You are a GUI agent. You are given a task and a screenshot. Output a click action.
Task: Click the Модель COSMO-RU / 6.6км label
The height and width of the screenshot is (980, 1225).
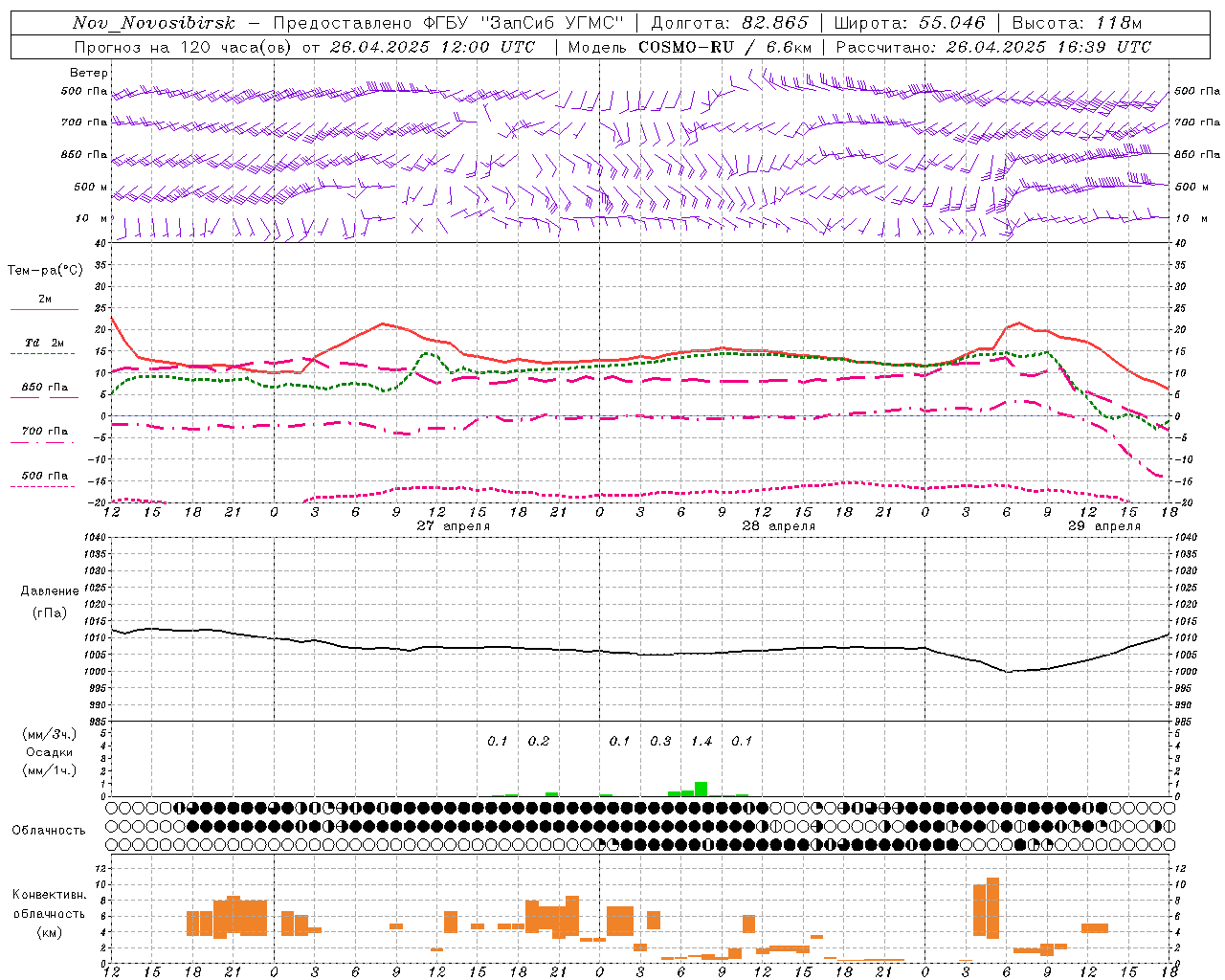tap(690, 47)
